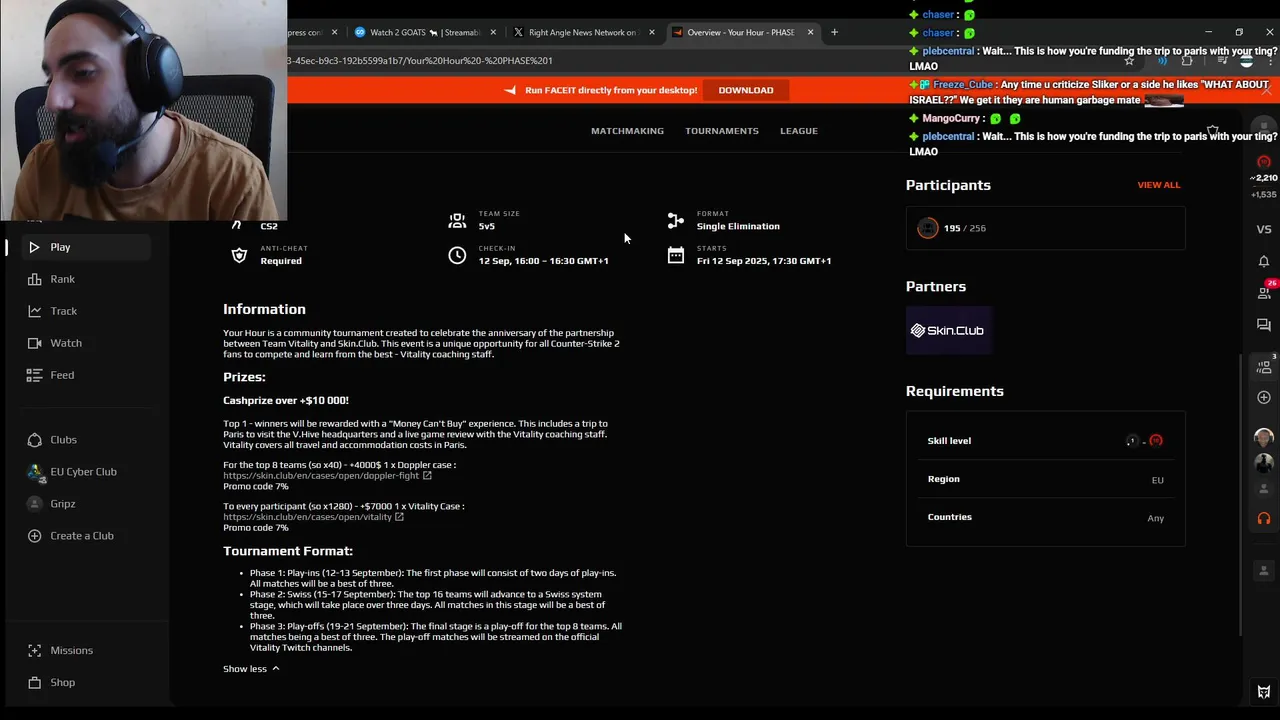This screenshot has height=720, width=1280.
Task: Open the Watch icon in sidebar
Action: pyautogui.click(x=34, y=343)
